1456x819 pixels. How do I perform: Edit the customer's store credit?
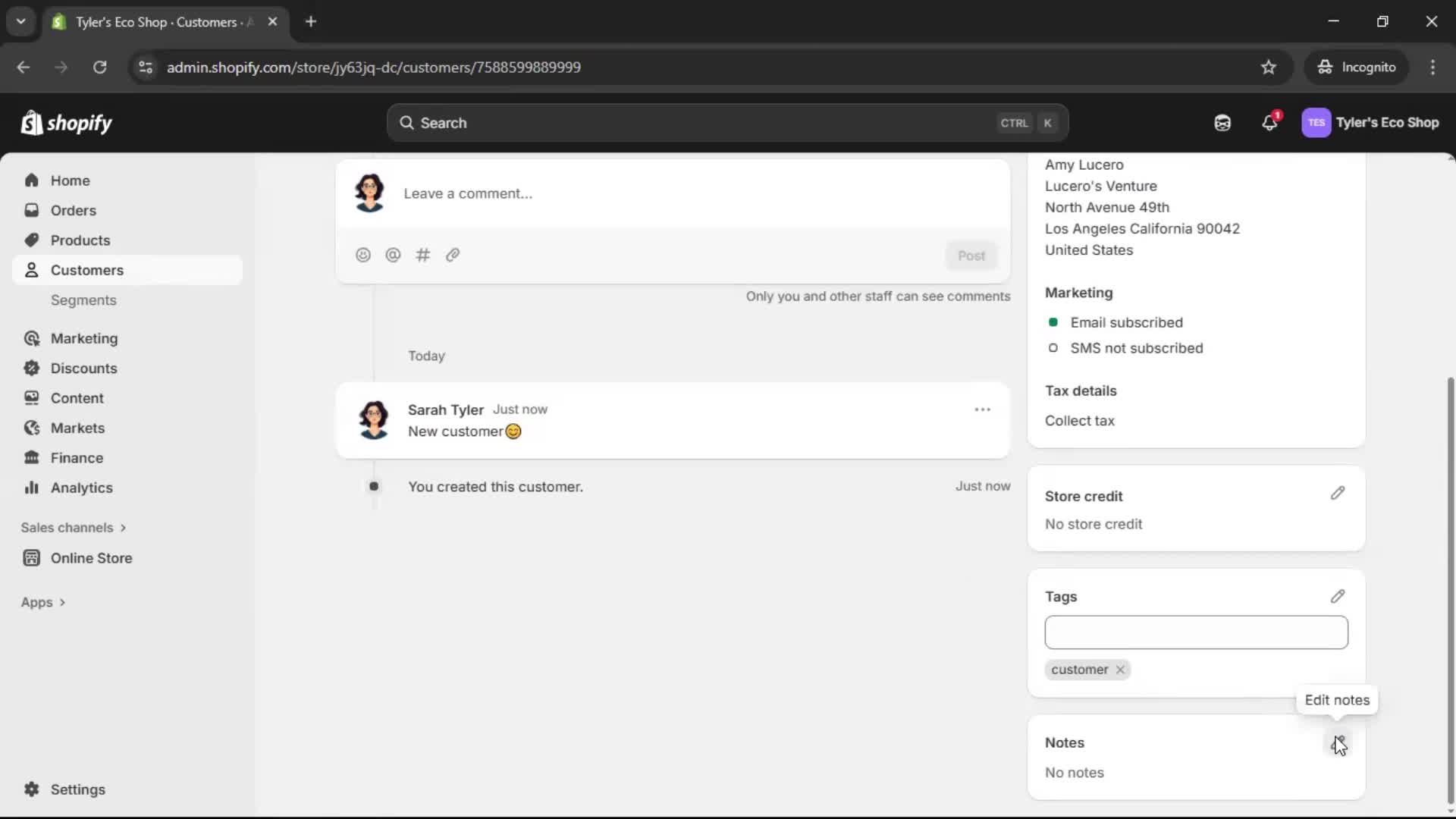click(x=1338, y=493)
